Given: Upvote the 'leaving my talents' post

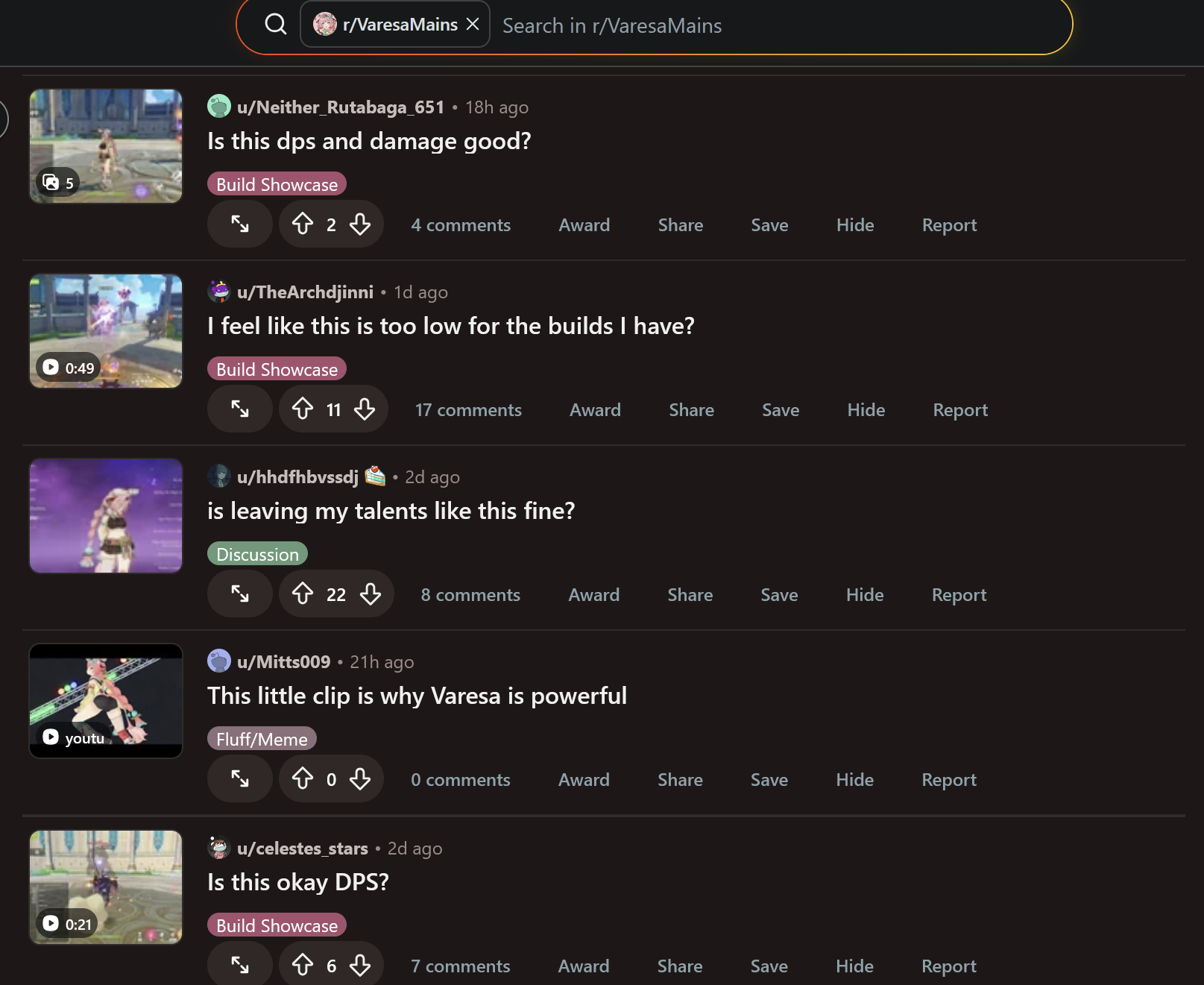Looking at the screenshot, I should click(x=303, y=594).
